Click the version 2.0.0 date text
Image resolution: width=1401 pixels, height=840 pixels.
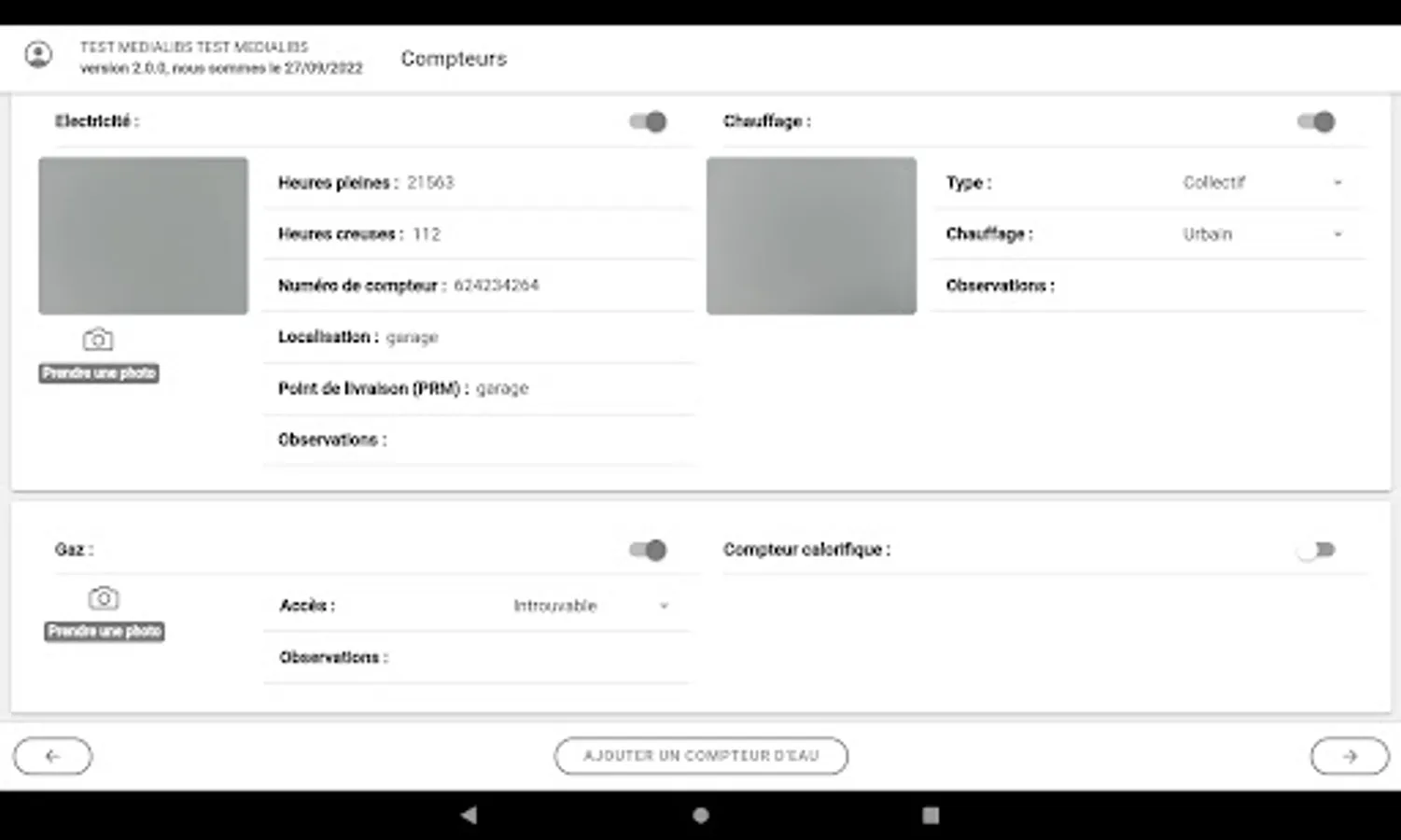[221, 68]
